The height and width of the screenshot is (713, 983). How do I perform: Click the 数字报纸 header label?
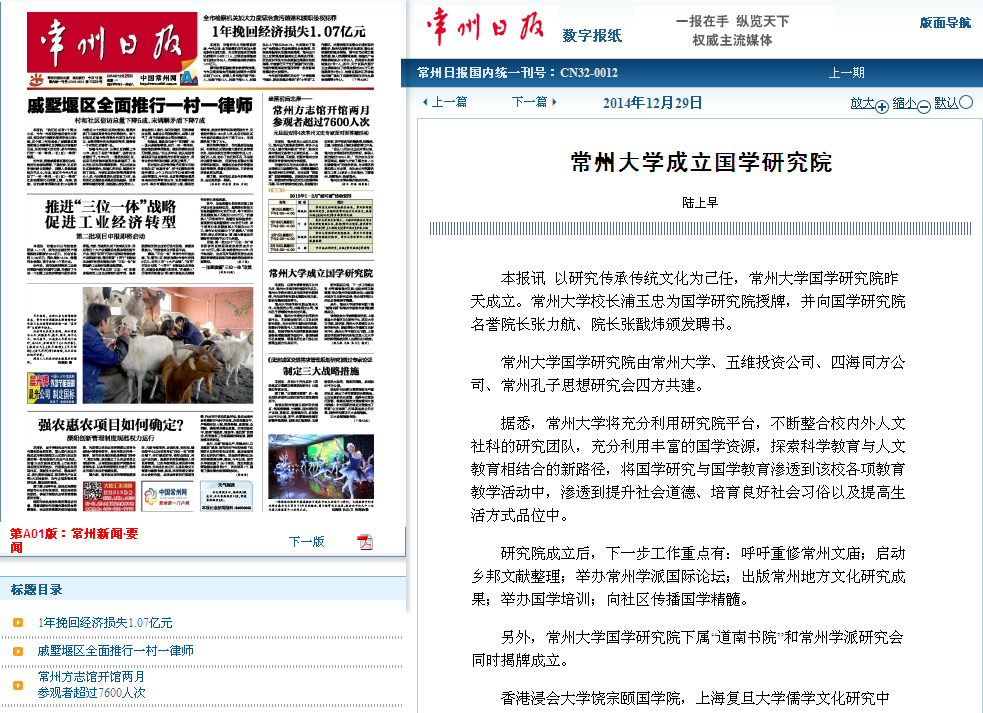tap(592, 36)
